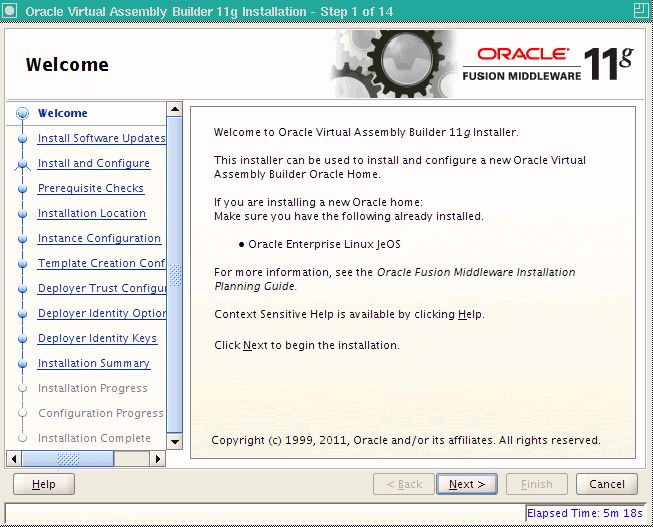Click the Installation Location step bullet
The width and height of the screenshot is (653, 527).
click(x=22, y=214)
